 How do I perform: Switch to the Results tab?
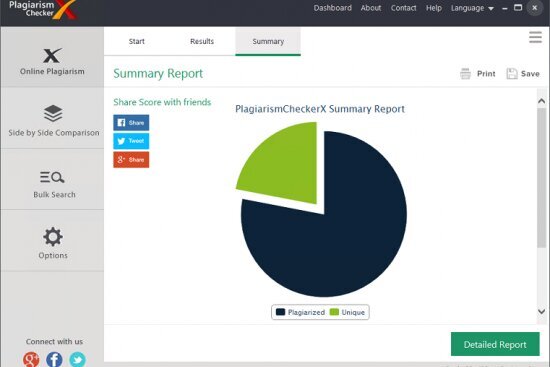pos(202,41)
